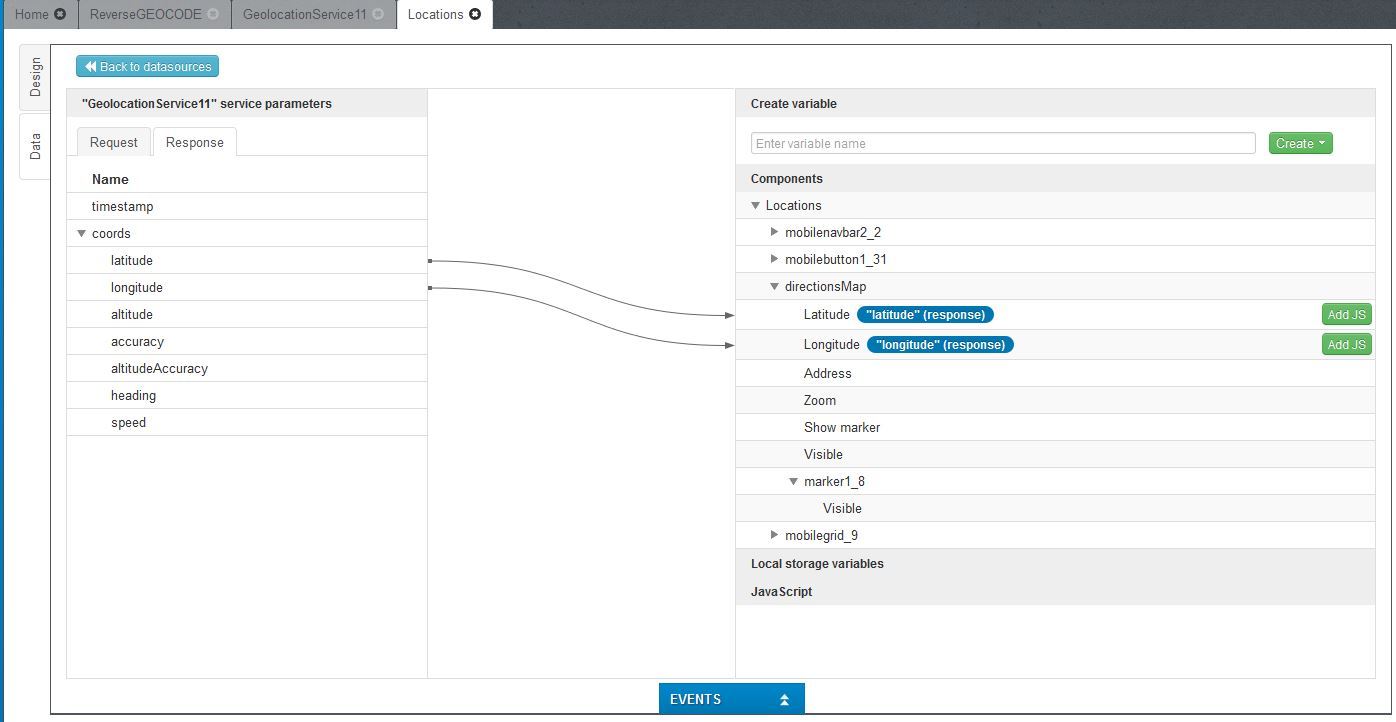
Task: Close the Locations tab
Action: click(x=475, y=14)
